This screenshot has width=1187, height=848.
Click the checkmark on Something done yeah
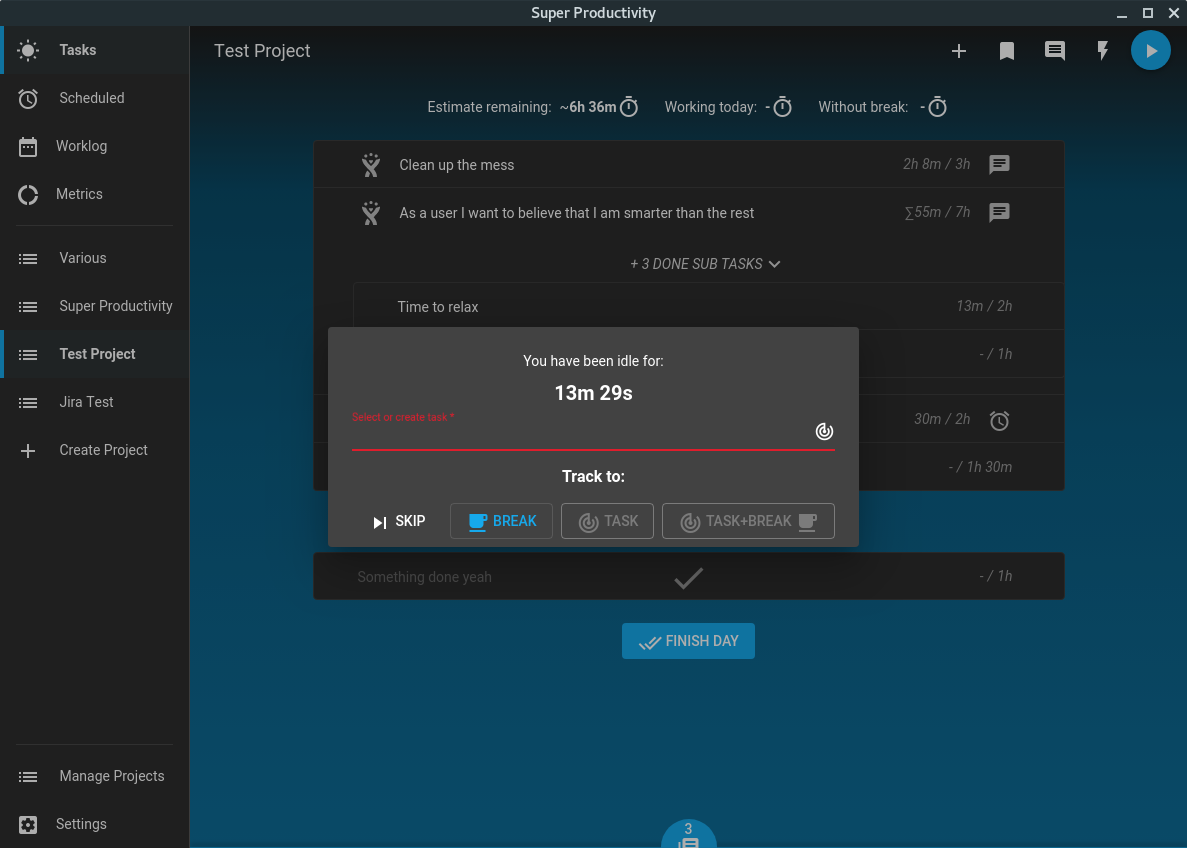pyautogui.click(x=688, y=578)
